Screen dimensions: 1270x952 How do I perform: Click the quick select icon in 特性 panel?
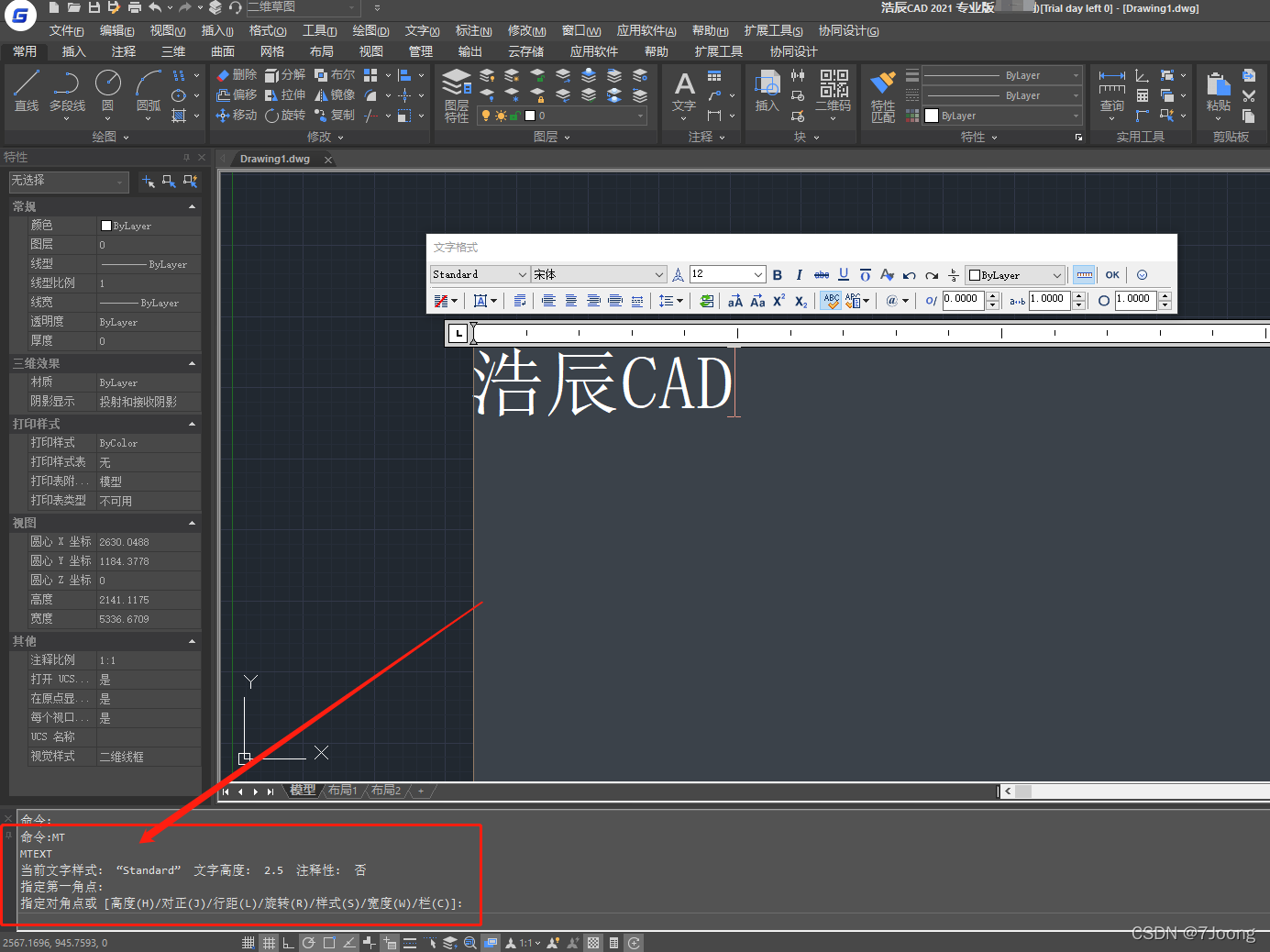click(x=191, y=182)
